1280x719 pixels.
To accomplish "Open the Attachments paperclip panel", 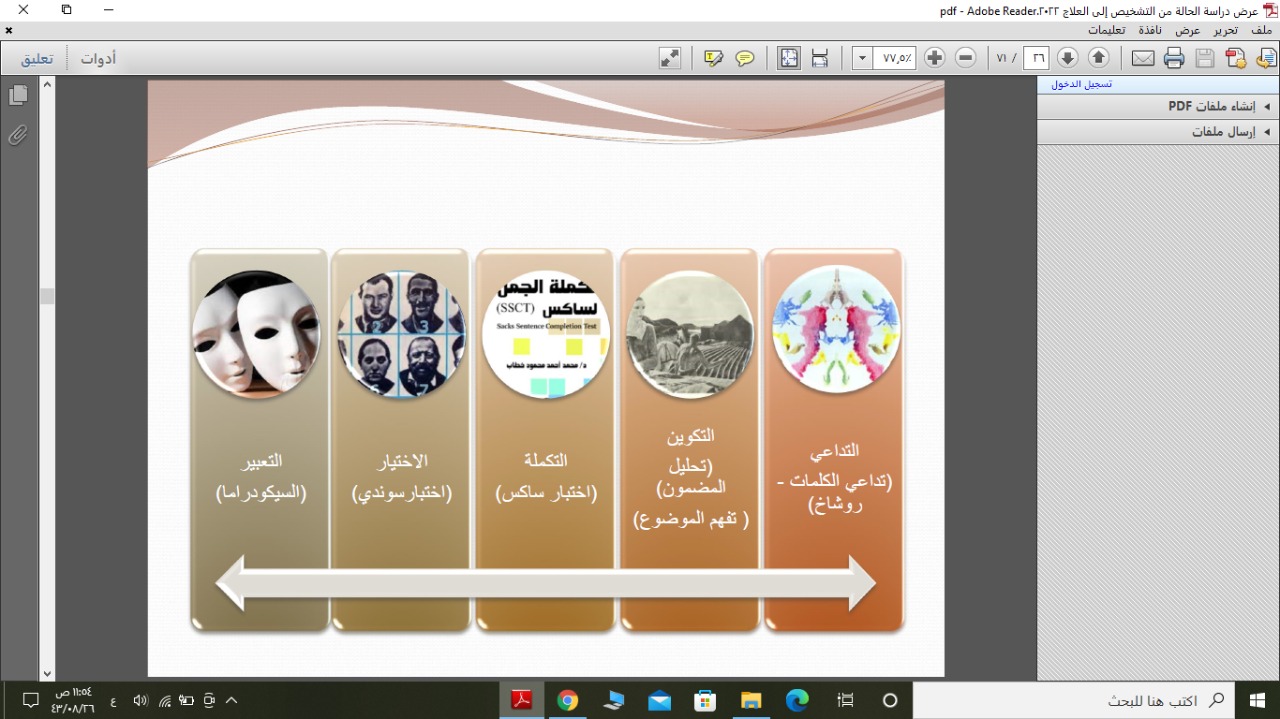I will click(x=17, y=135).
